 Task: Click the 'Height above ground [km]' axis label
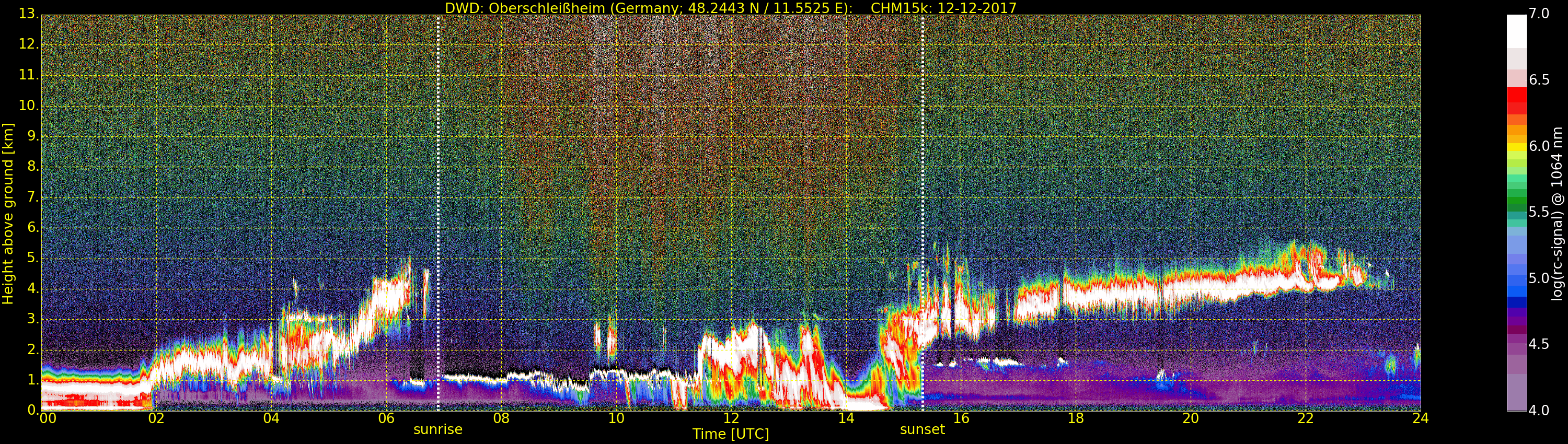[8, 214]
